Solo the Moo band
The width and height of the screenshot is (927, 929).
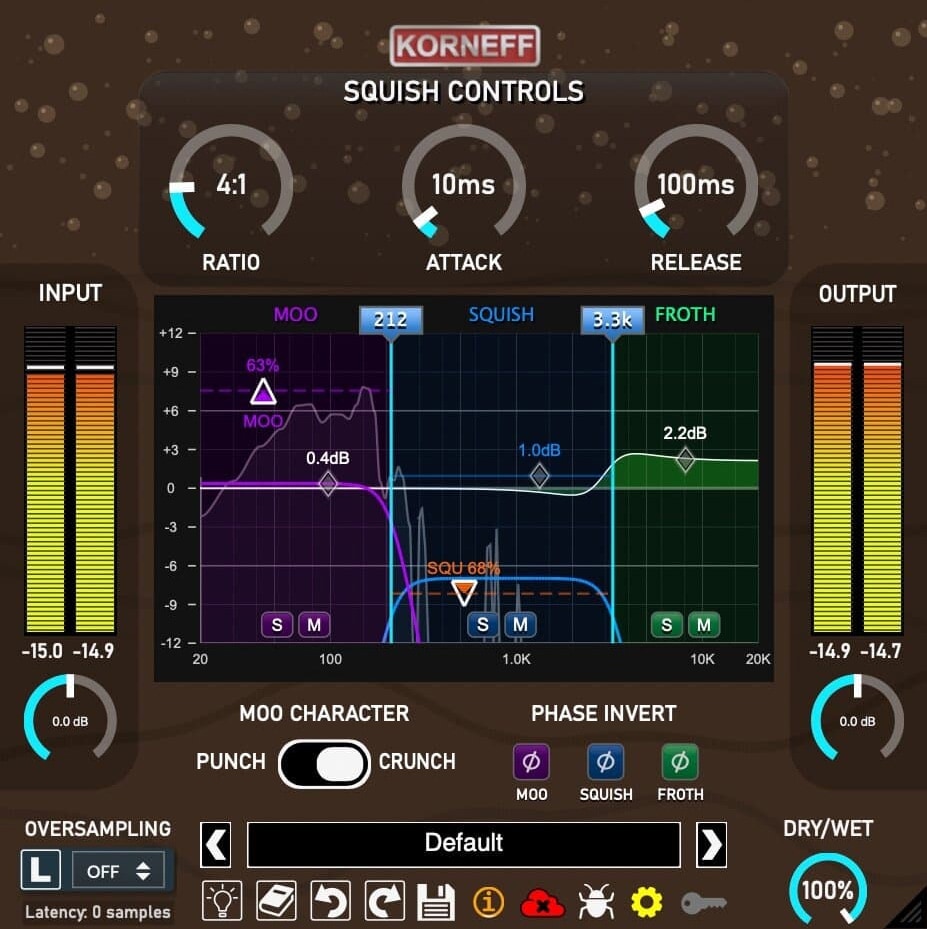click(277, 625)
